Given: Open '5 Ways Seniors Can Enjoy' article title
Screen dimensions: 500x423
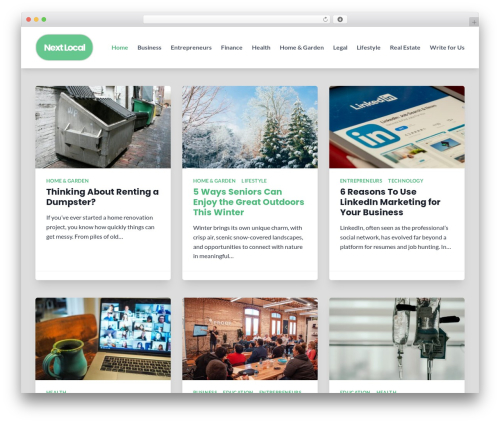Looking at the screenshot, I should point(248,202).
